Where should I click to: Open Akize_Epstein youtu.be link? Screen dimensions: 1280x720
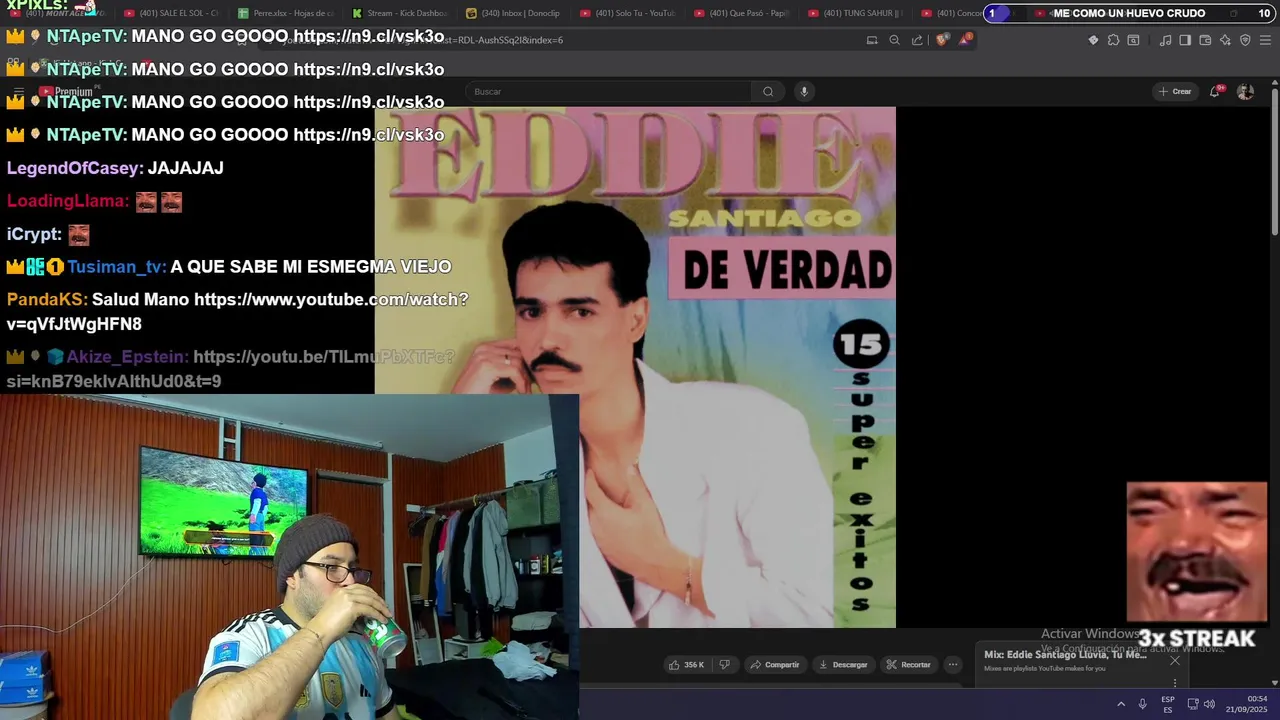coord(230,369)
